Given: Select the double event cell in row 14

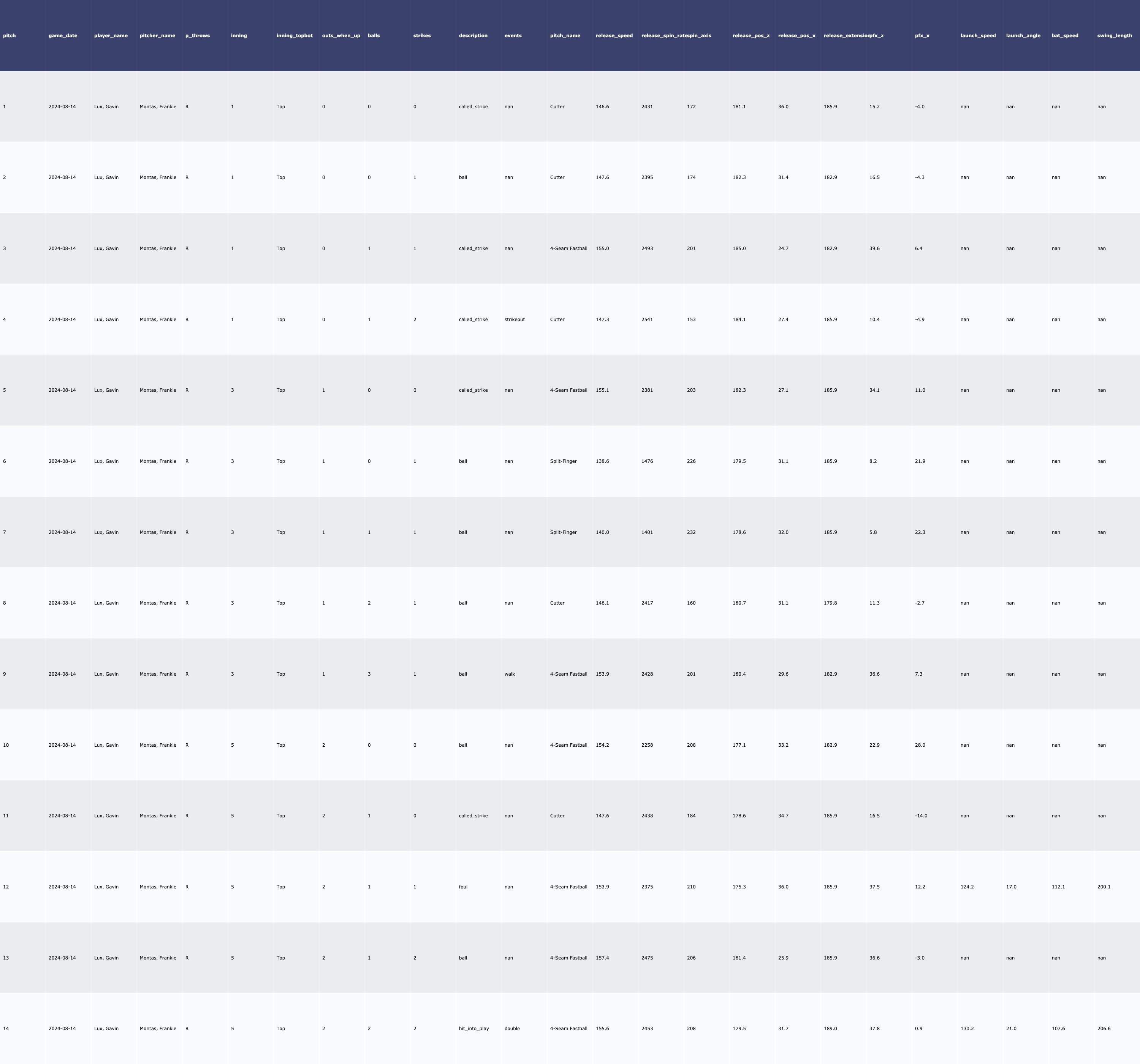Looking at the screenshot, I should coord(512,1028).
